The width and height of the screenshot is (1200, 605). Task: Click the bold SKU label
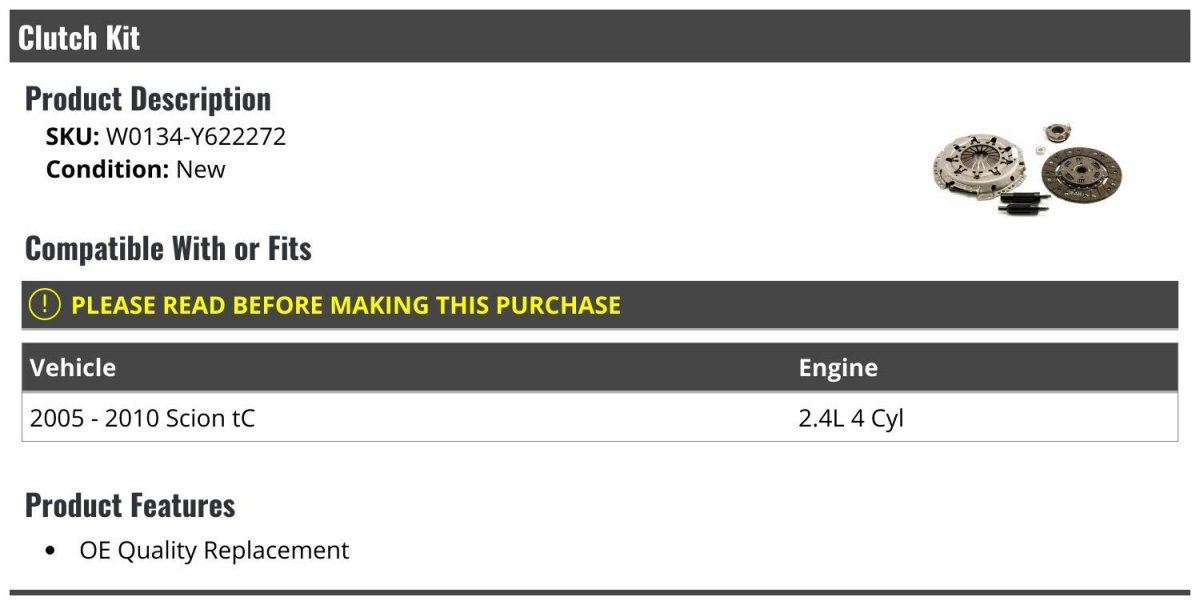72,137
